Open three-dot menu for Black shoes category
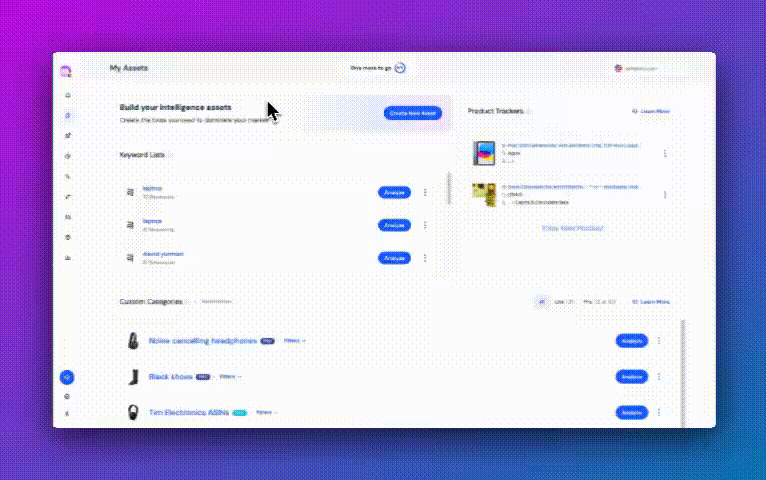 pos(659,376)
